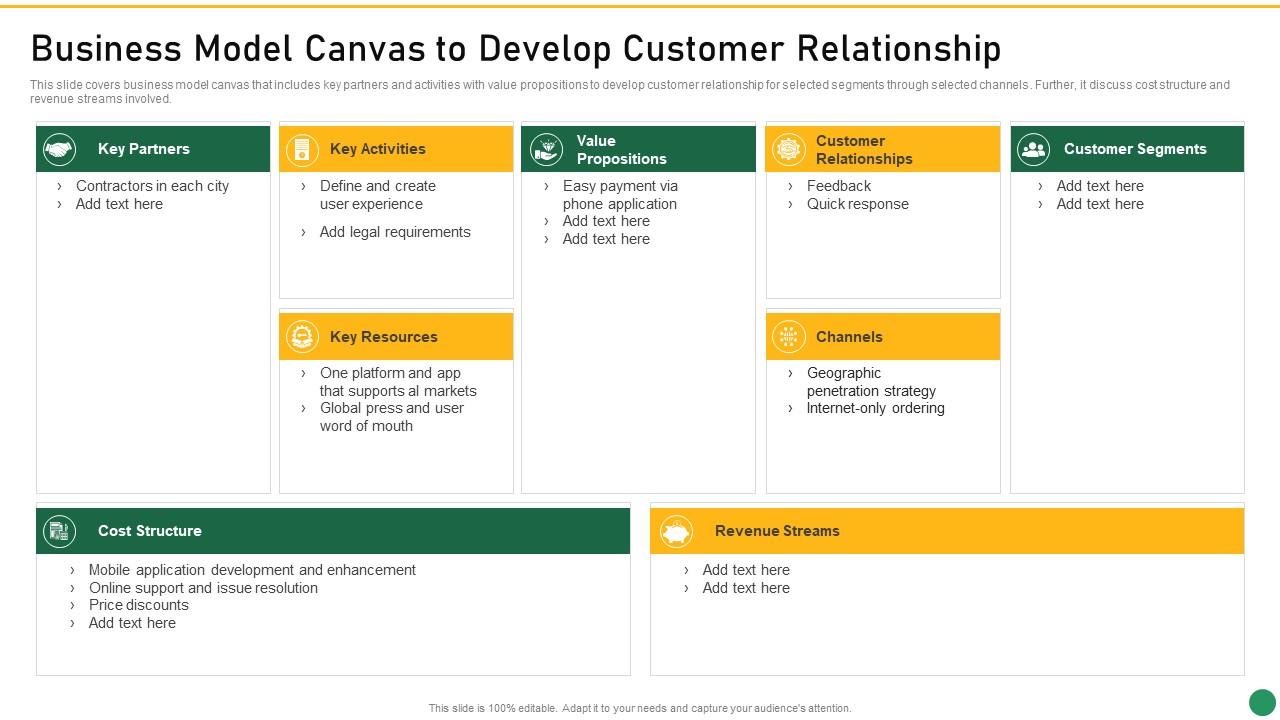Screen dimensions: 1280x720
Task: Click the Customer Relationships headset icon
Action: point(790,149)
